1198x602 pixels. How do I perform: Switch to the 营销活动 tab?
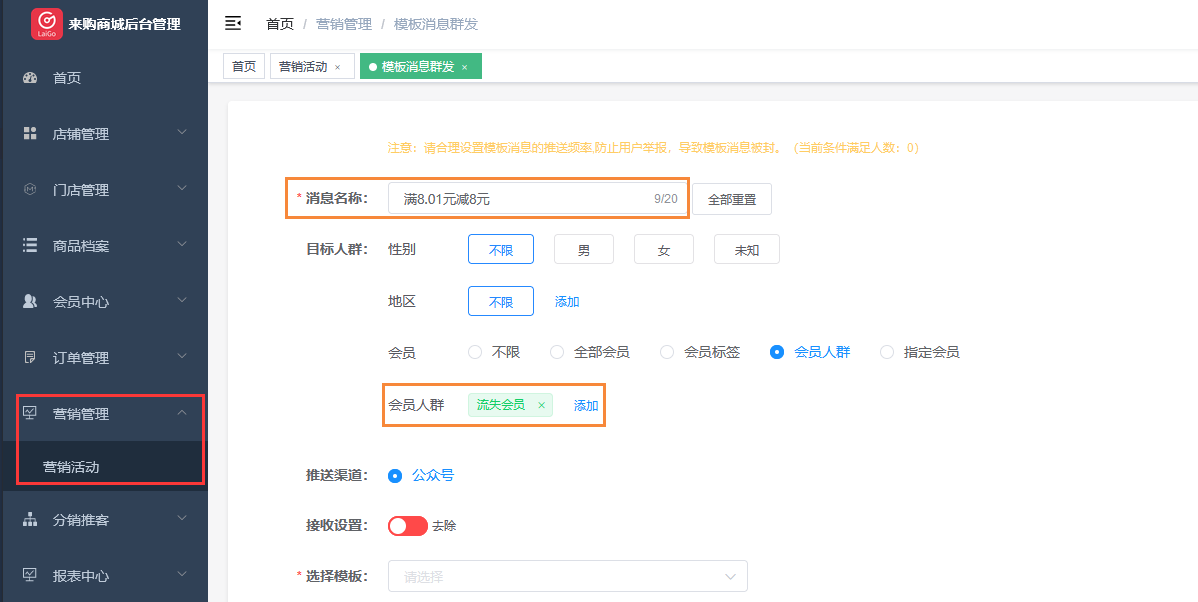click(x=303, y=67)
